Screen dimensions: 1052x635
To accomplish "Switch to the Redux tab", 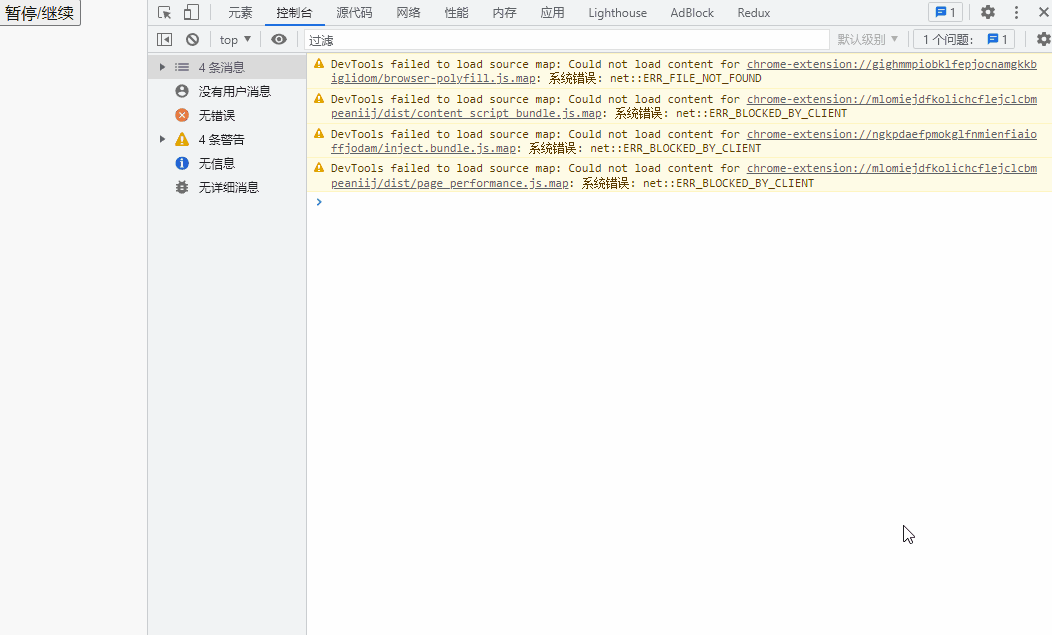I will coord(753,12).
